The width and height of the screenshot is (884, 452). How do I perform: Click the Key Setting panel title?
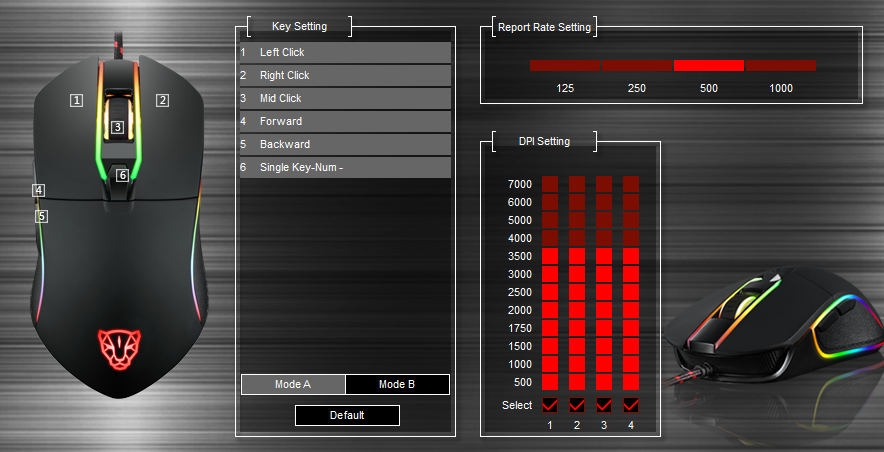coord(299,26)
